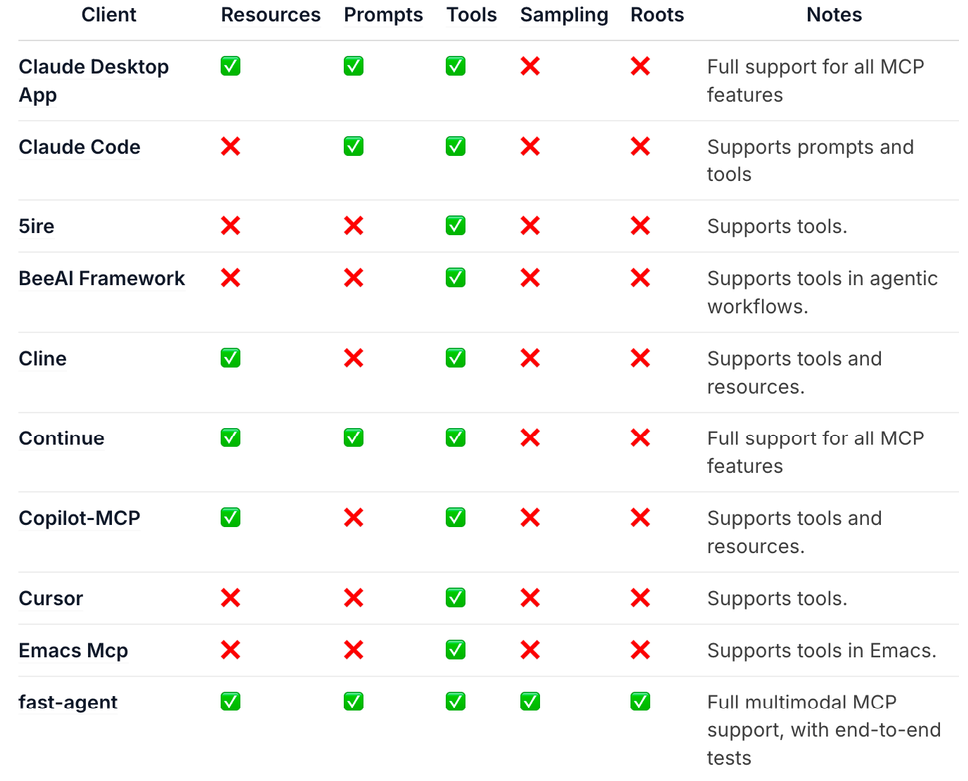968x781 pixels.
Task: Click the Client column header
Action: 109,15
